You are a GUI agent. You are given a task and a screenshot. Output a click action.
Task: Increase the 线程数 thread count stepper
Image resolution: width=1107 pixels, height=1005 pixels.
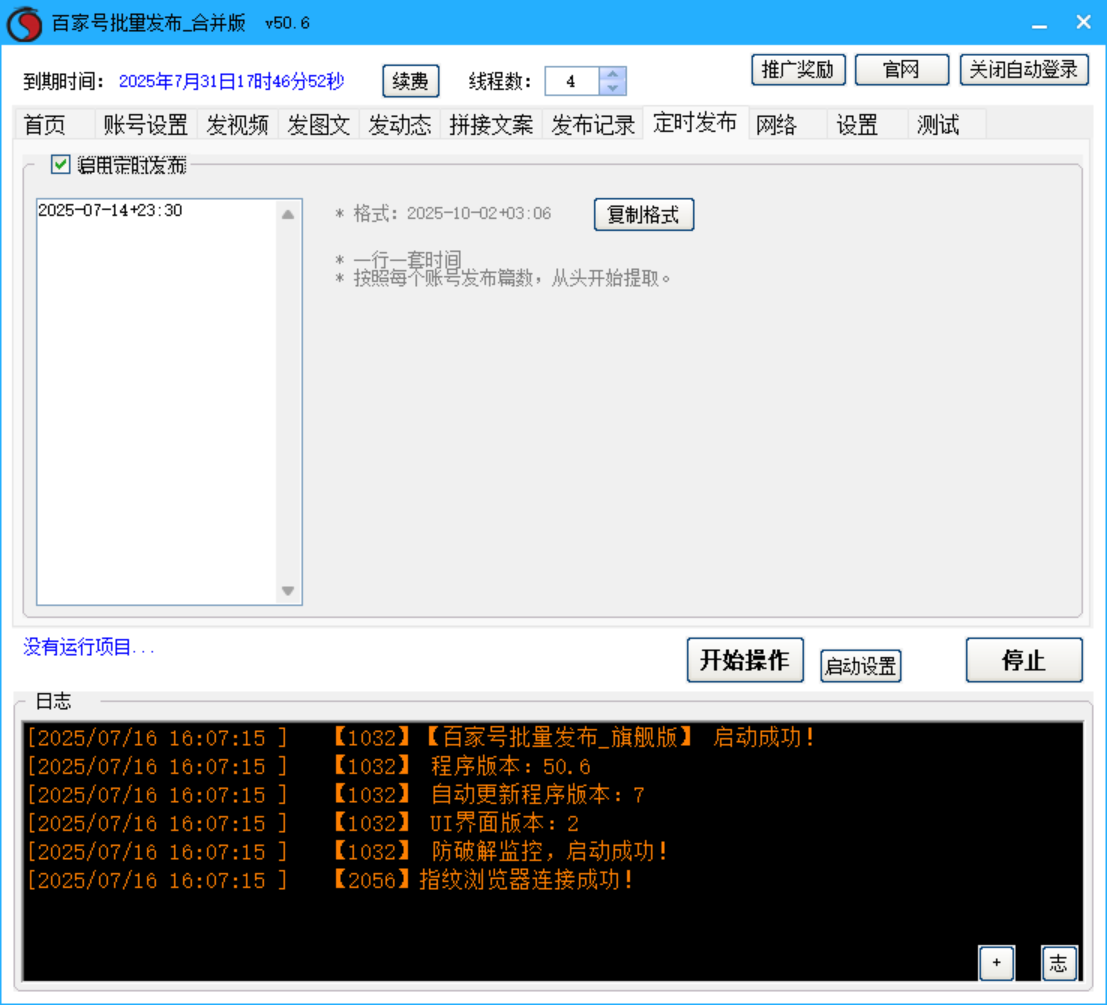(x=612, y=74)
